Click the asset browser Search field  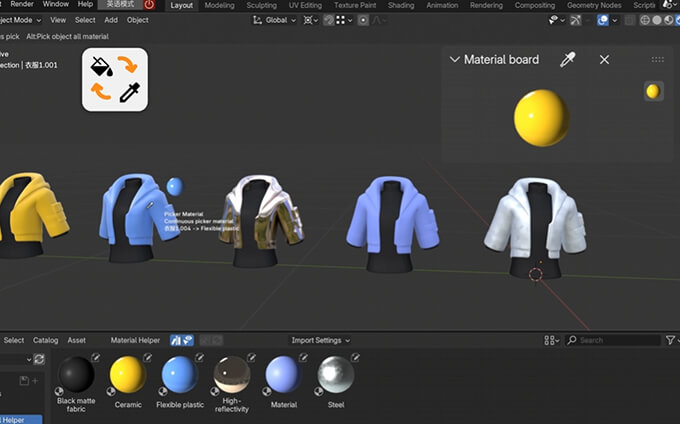tap(615, 340)
